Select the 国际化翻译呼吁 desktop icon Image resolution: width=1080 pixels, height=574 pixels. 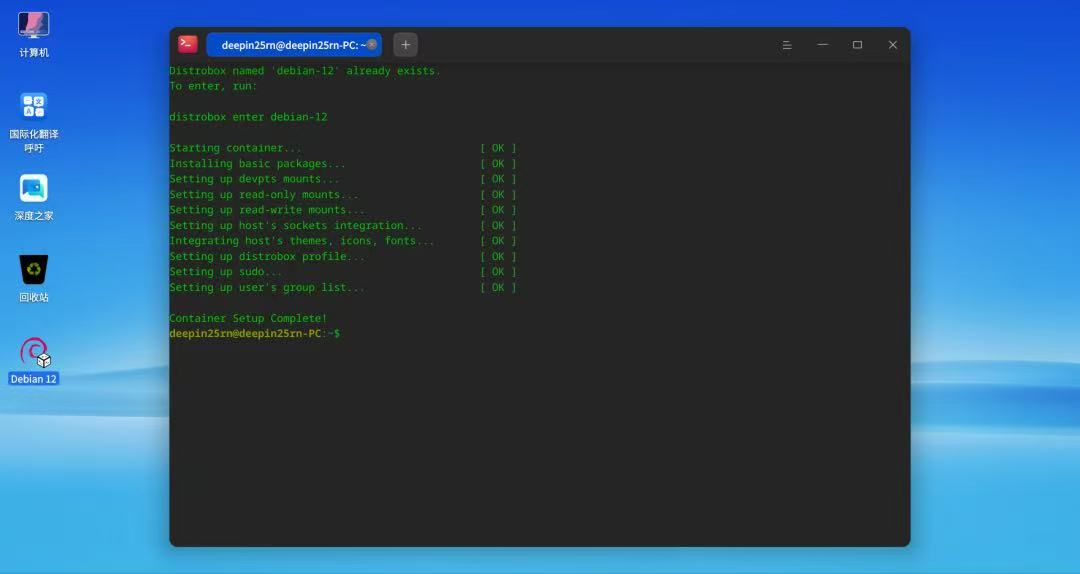pos(33,123)
